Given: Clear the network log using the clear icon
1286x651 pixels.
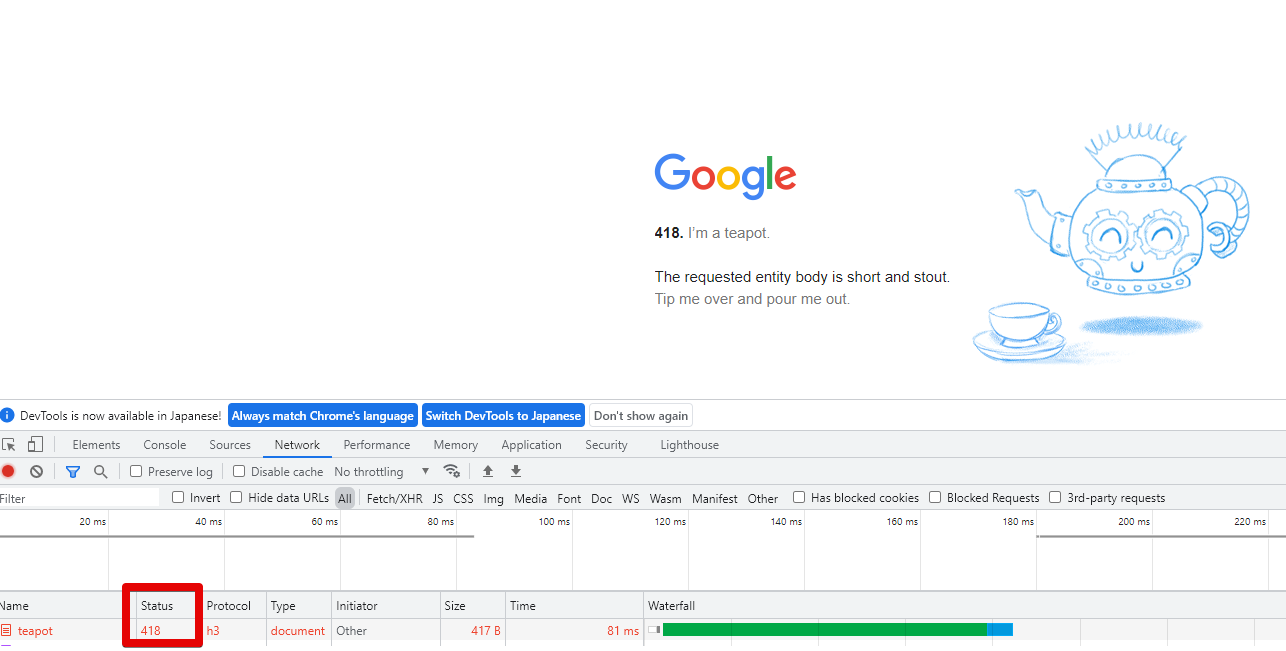Looking at the screenshot, I should (36, 470).
